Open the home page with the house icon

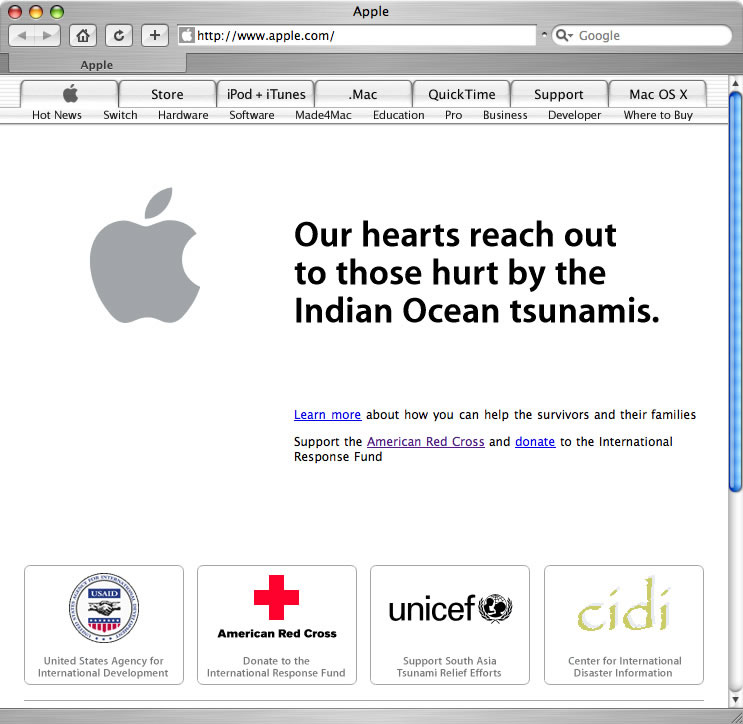[83, 36]
